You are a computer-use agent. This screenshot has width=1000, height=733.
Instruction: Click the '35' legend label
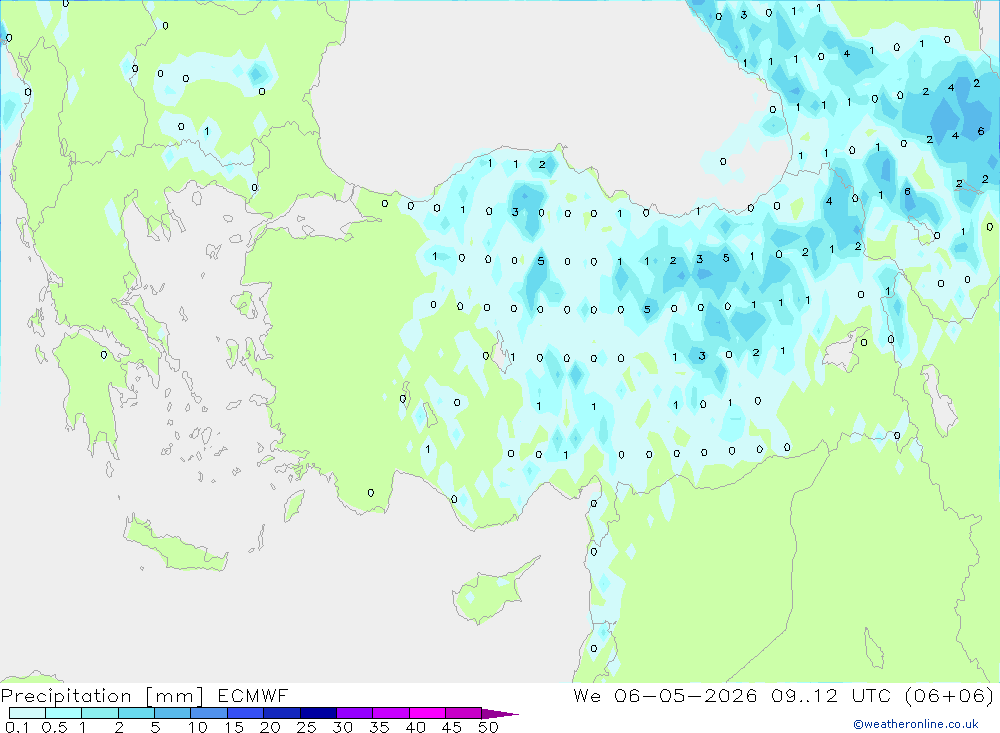(x=379, y=727)
